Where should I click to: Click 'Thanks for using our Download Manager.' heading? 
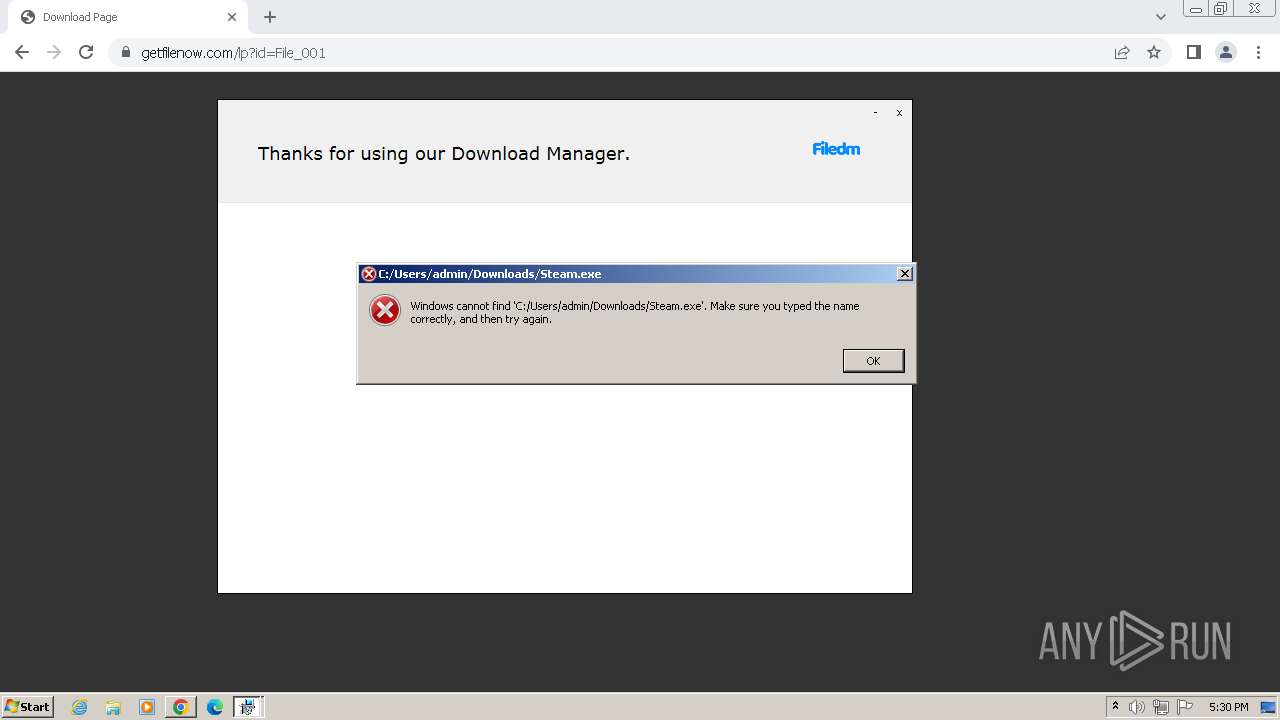[x=444, y=154]
